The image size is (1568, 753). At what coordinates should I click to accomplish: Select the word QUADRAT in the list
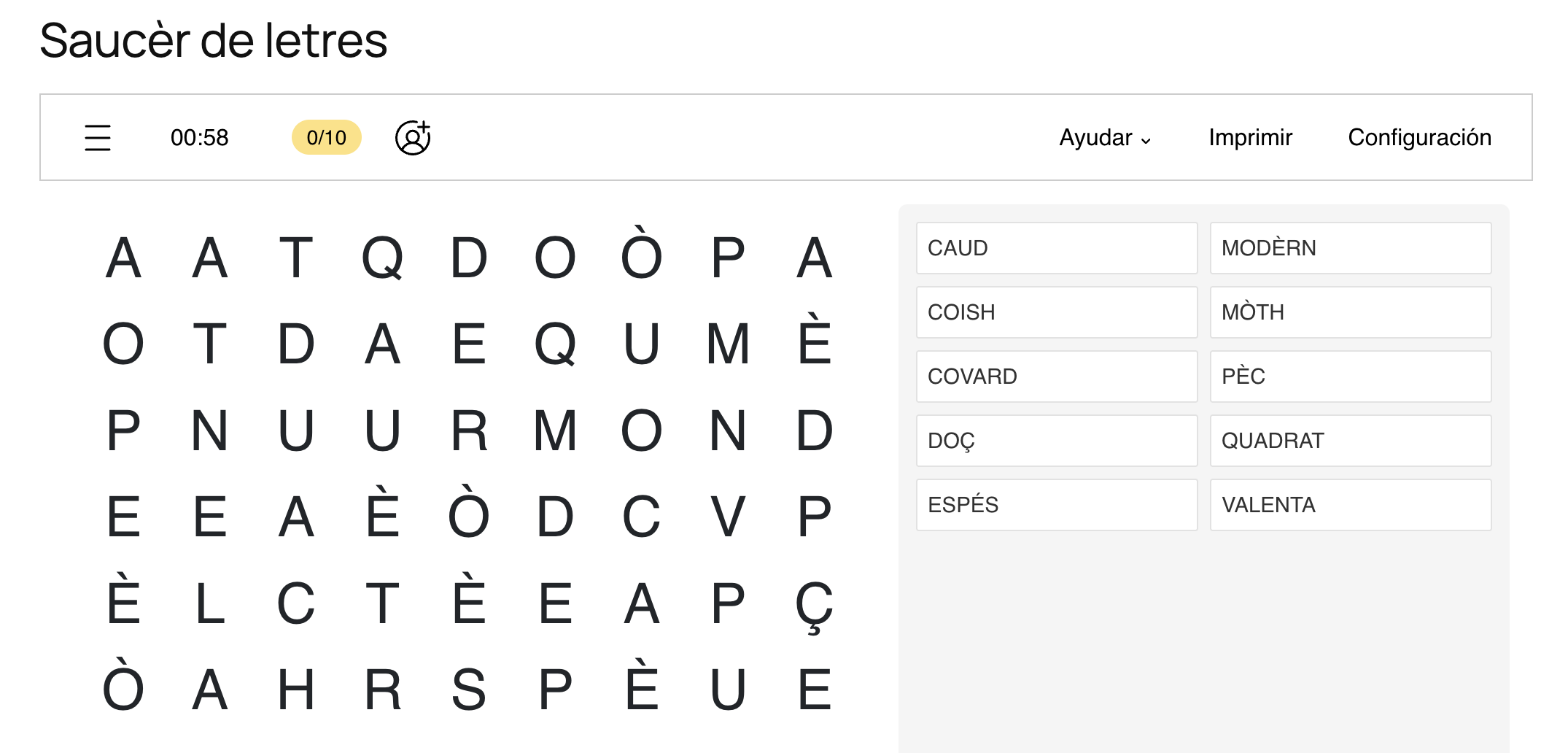click(1351, 441)
